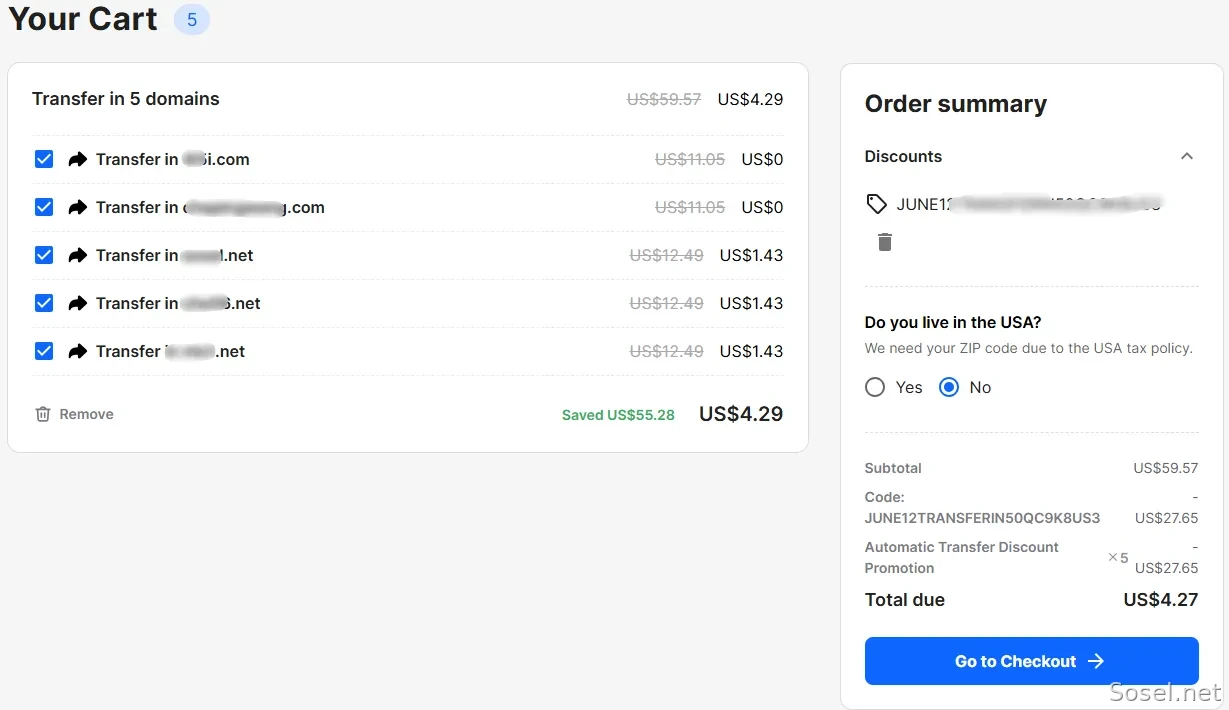
Task: Toggle the checkbox for the last .net domain
Action: (44, 351)
